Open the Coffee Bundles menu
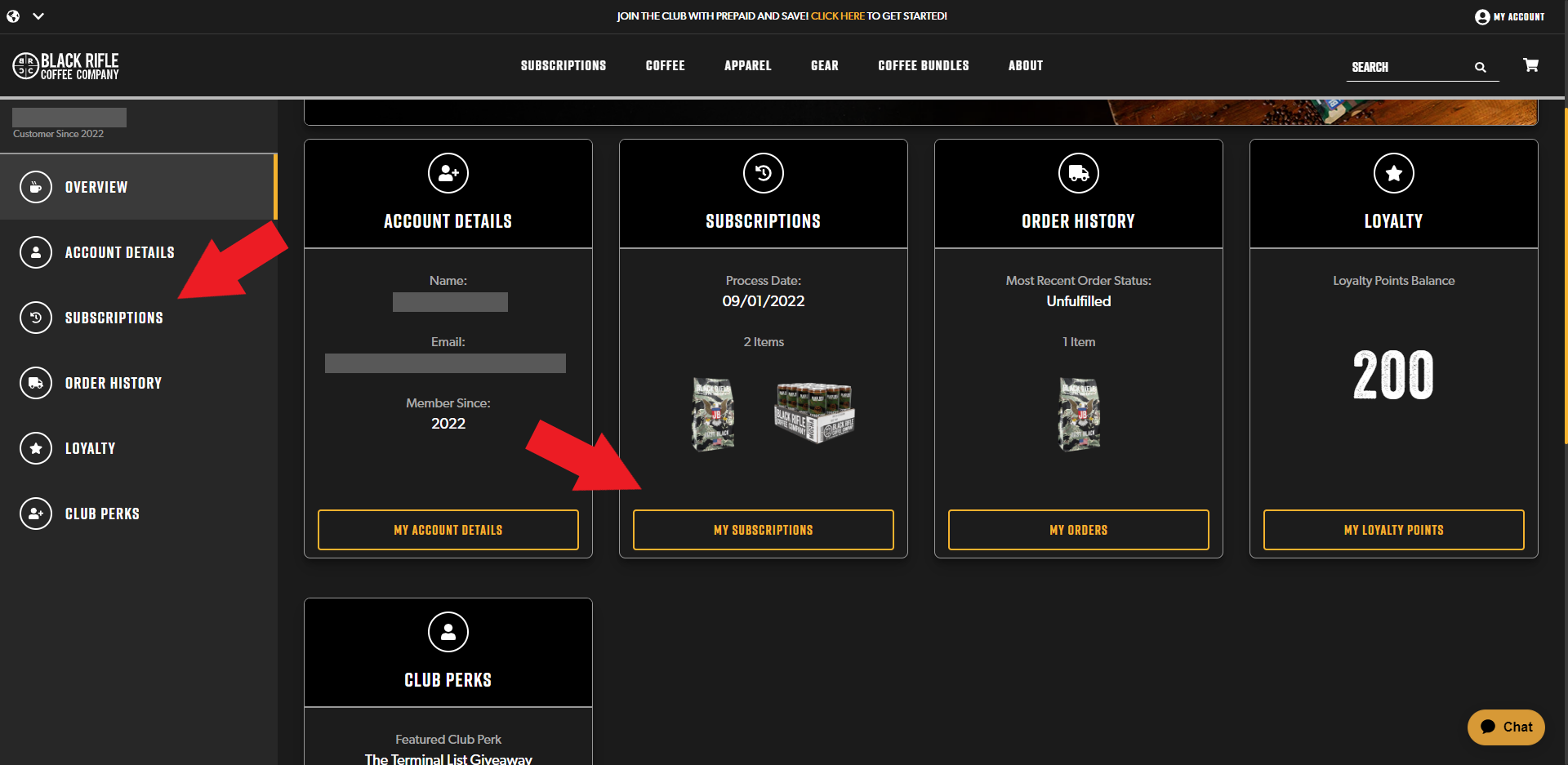Viewport: 1568px width, 765px height. click(x=923, y=65)
